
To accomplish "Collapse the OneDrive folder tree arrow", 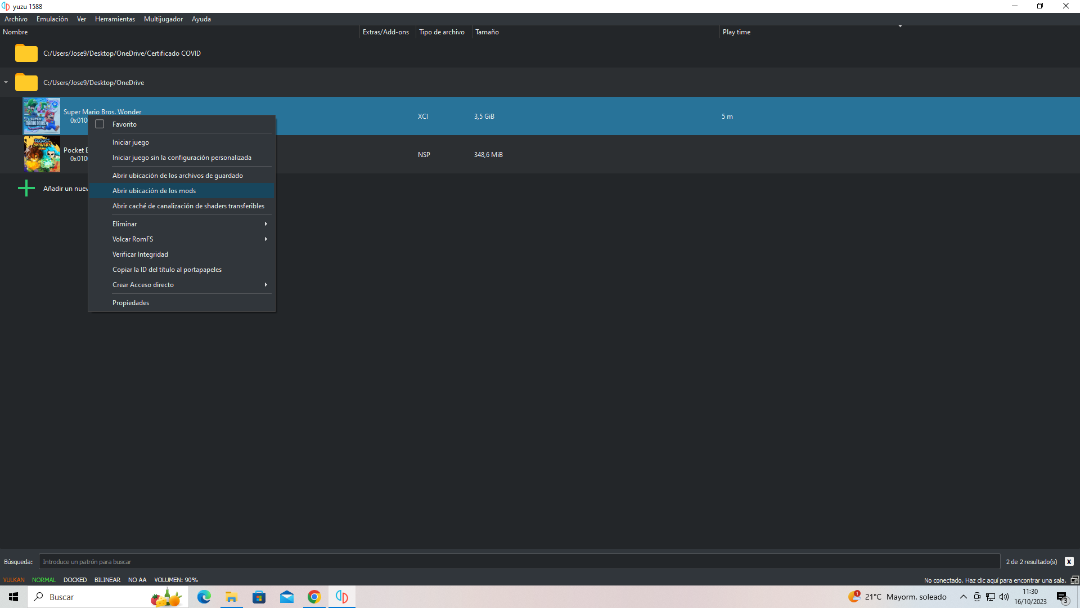I will pyautogui.click(x=6, y=82).
